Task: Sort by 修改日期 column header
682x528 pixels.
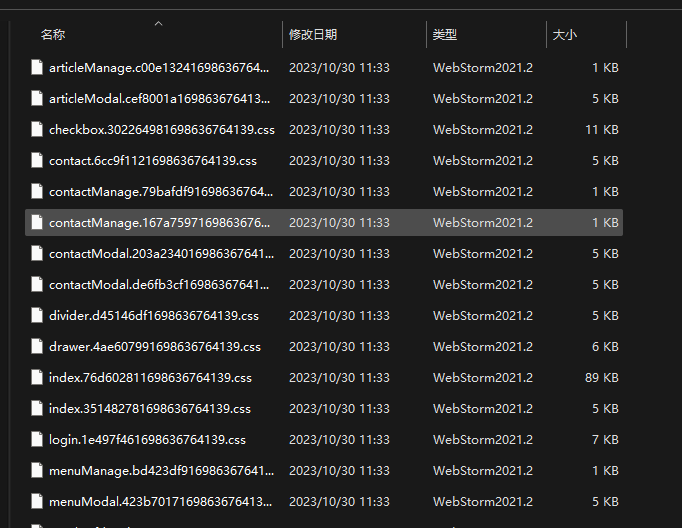Action: click(313, 35)
